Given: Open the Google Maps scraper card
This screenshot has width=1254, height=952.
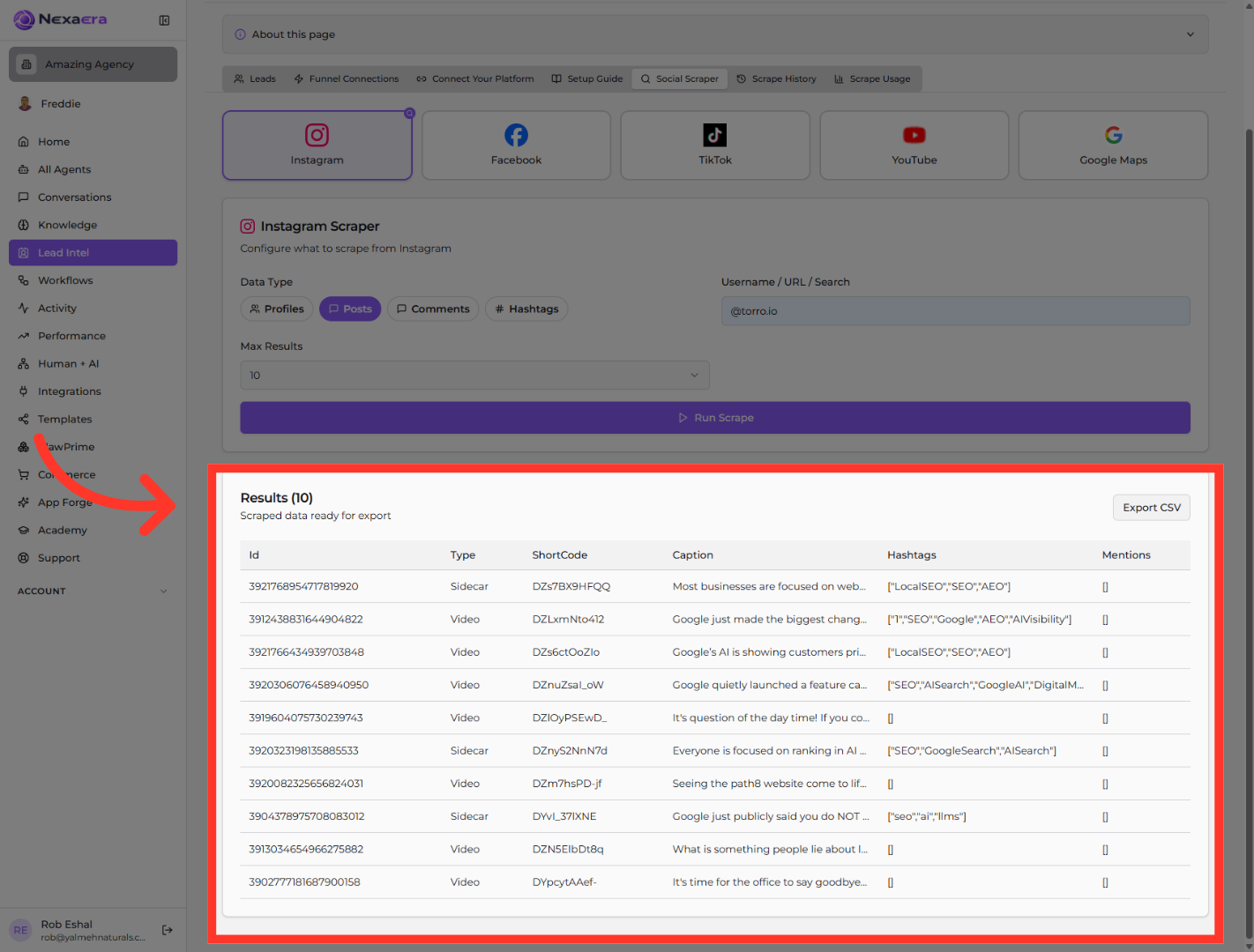Looking at the screenshot, I should (1113, 145).
